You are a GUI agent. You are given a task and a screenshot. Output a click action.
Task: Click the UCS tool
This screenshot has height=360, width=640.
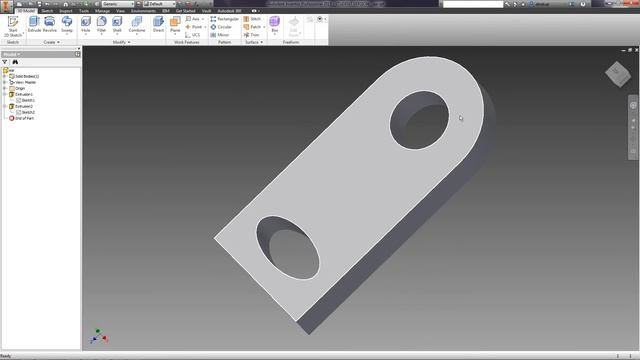(193, 35)
